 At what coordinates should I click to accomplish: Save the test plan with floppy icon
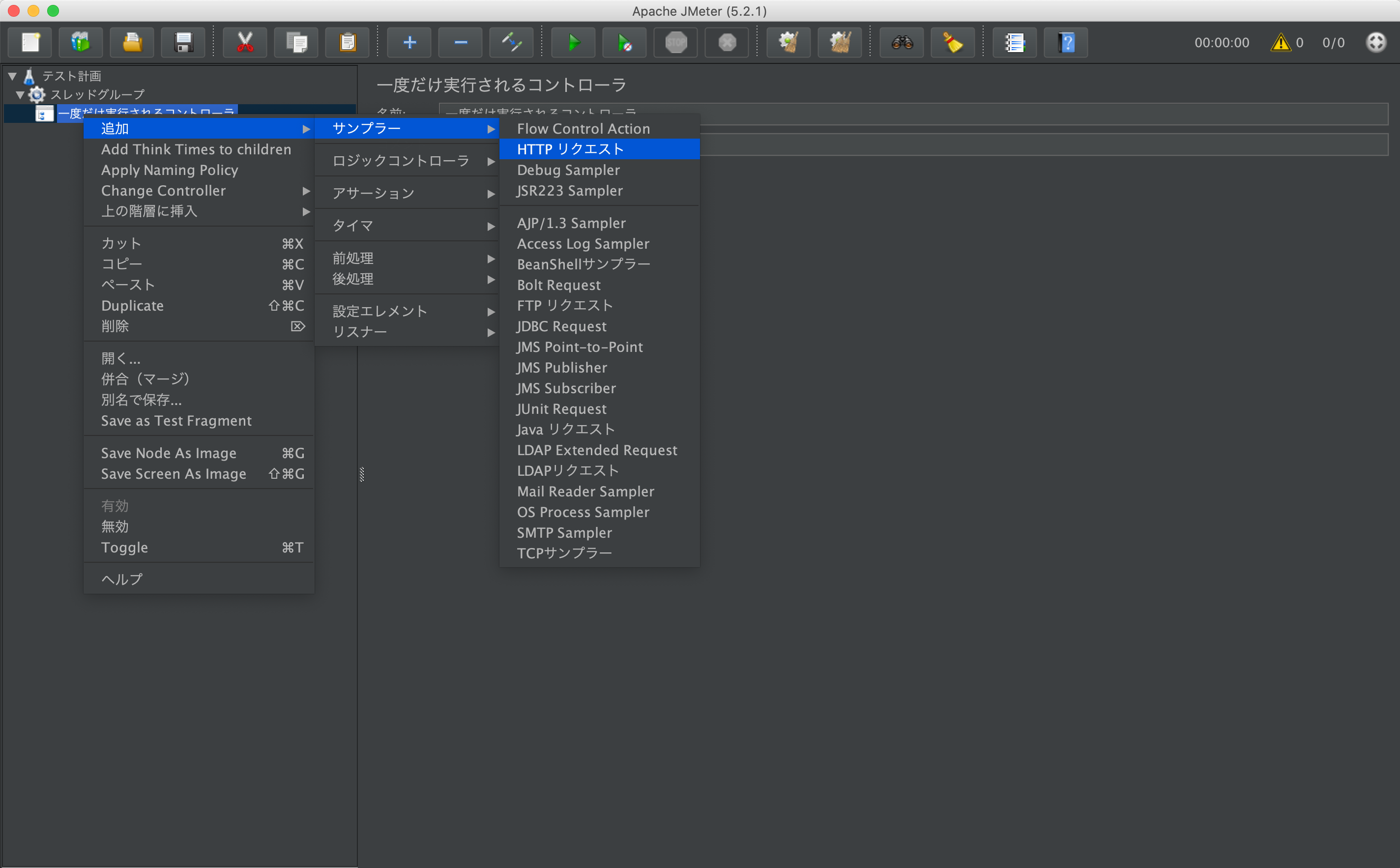[183, 42]
